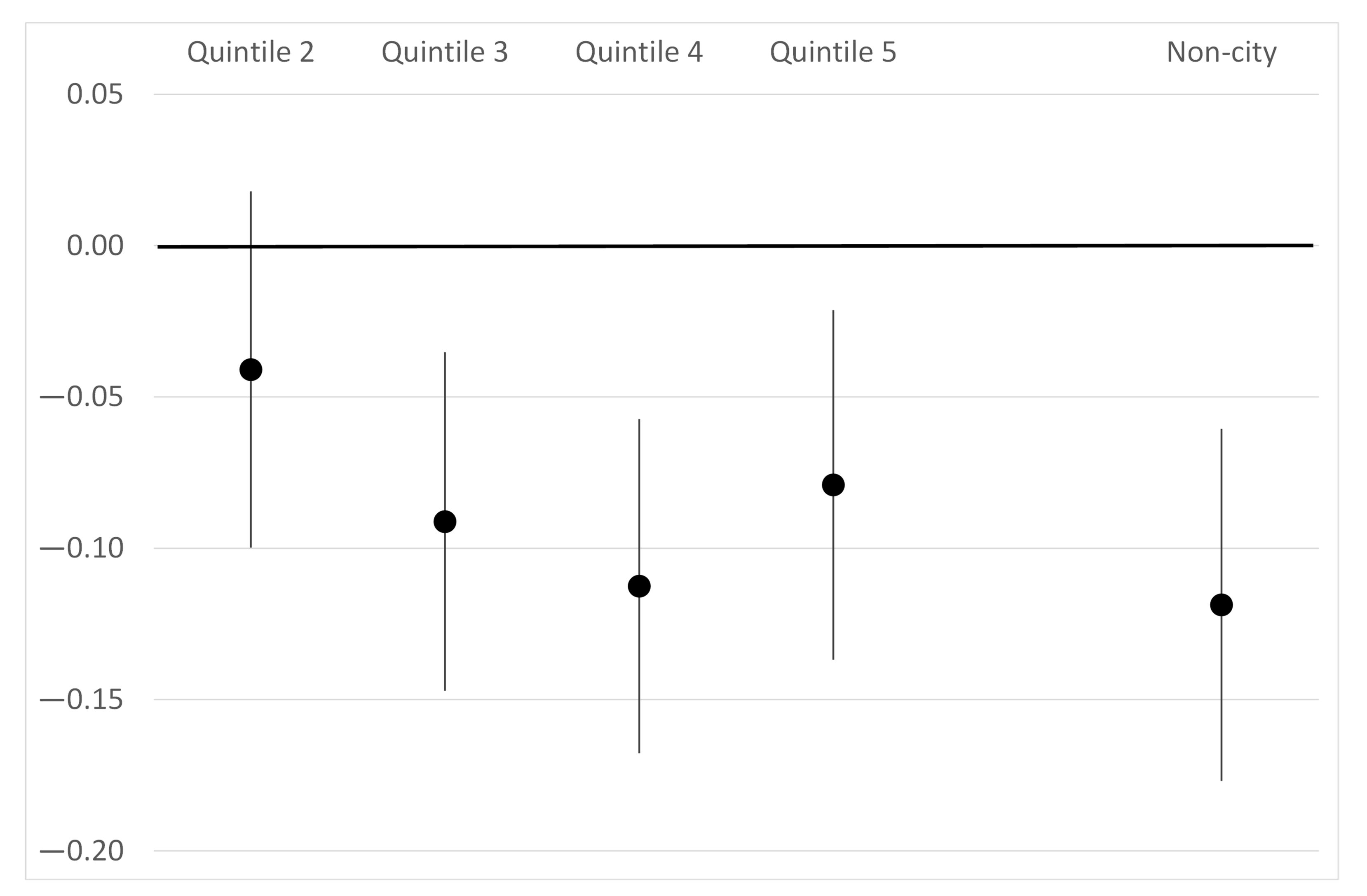
Task: Click the Quintile 2 category label
Action: pyautogui.click(x=251, y=52)
